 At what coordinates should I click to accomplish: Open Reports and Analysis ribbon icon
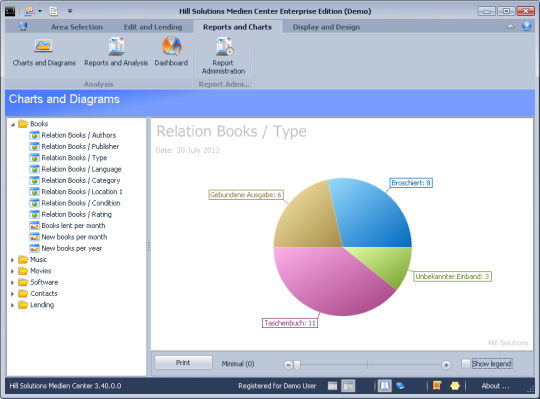pos(116,46)
